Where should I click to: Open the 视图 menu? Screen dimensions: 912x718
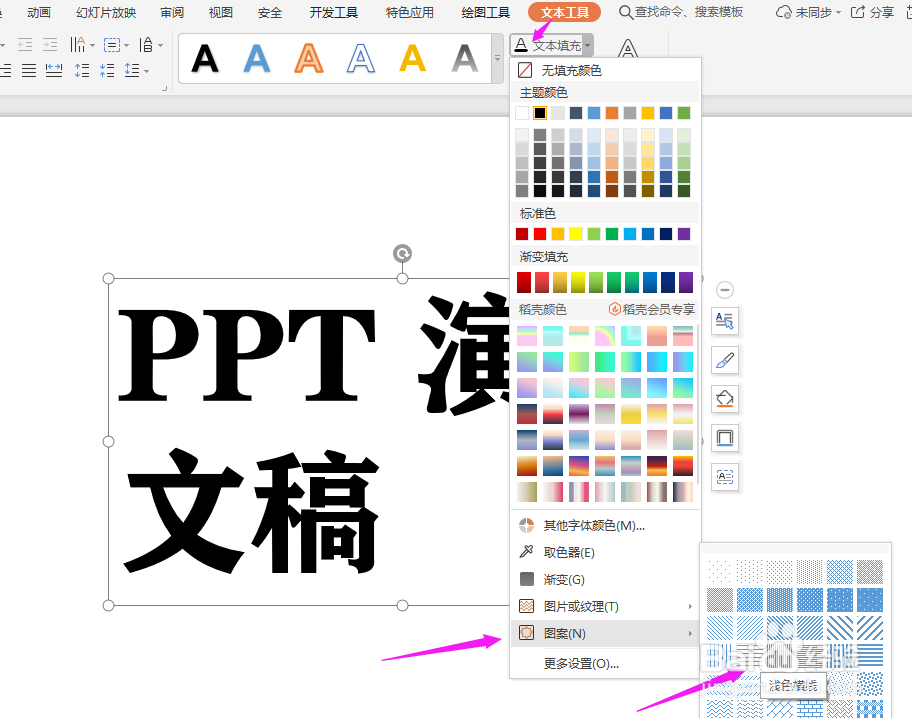pos(219,13)
